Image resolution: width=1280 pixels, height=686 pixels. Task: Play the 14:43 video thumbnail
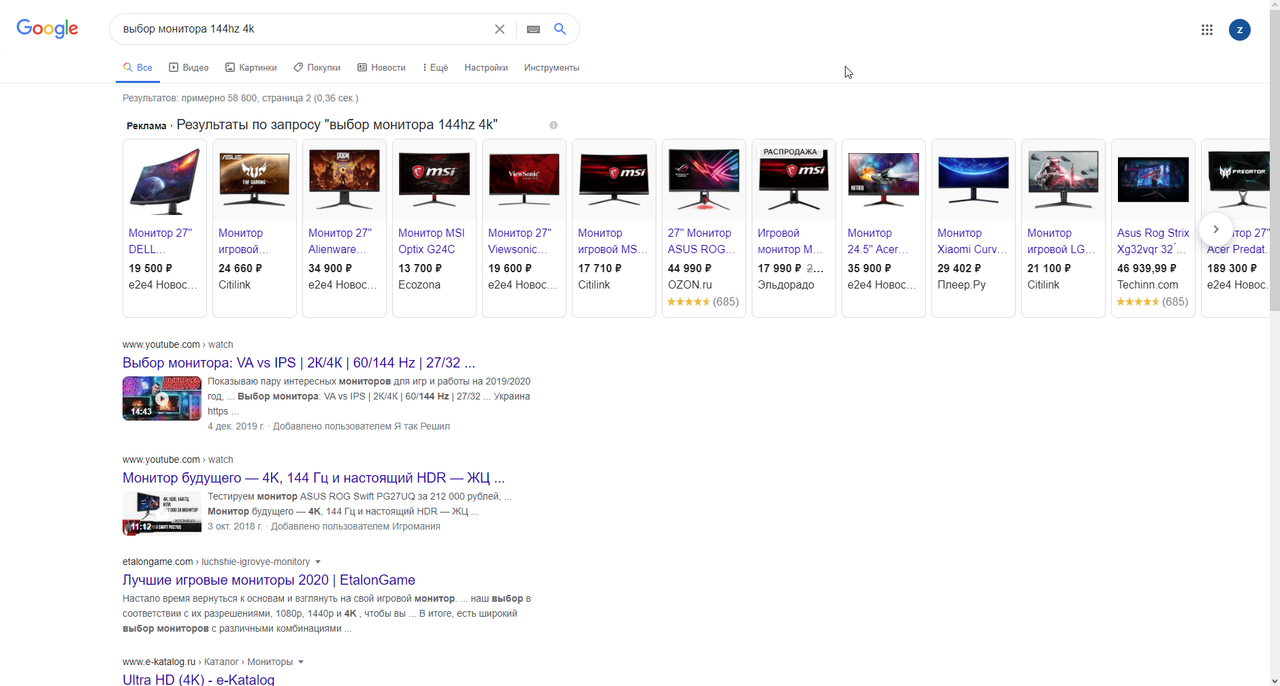tap(162, 398)
